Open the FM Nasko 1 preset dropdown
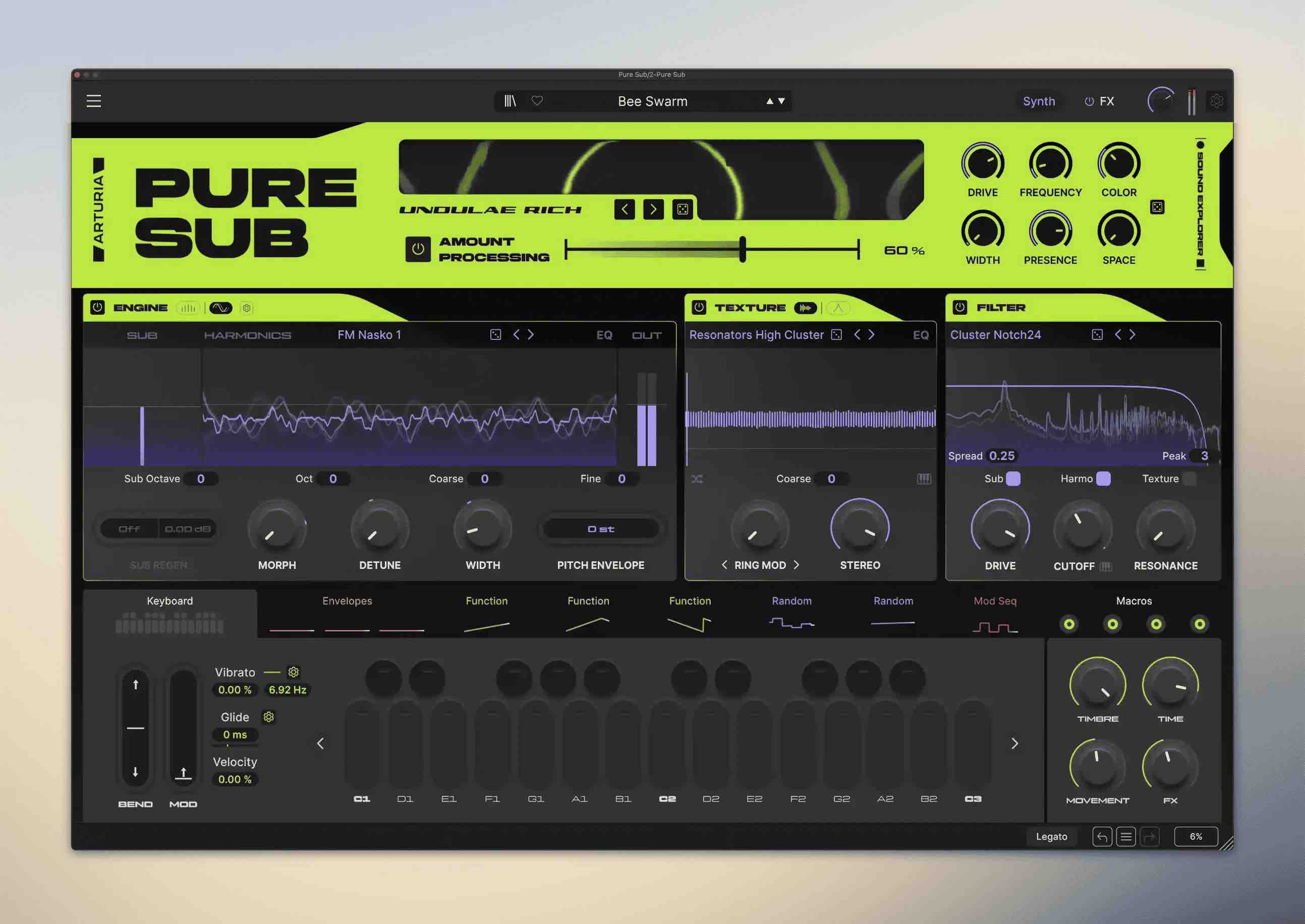Viewport: 1305px width, 924px height. [x=369, y=334]
